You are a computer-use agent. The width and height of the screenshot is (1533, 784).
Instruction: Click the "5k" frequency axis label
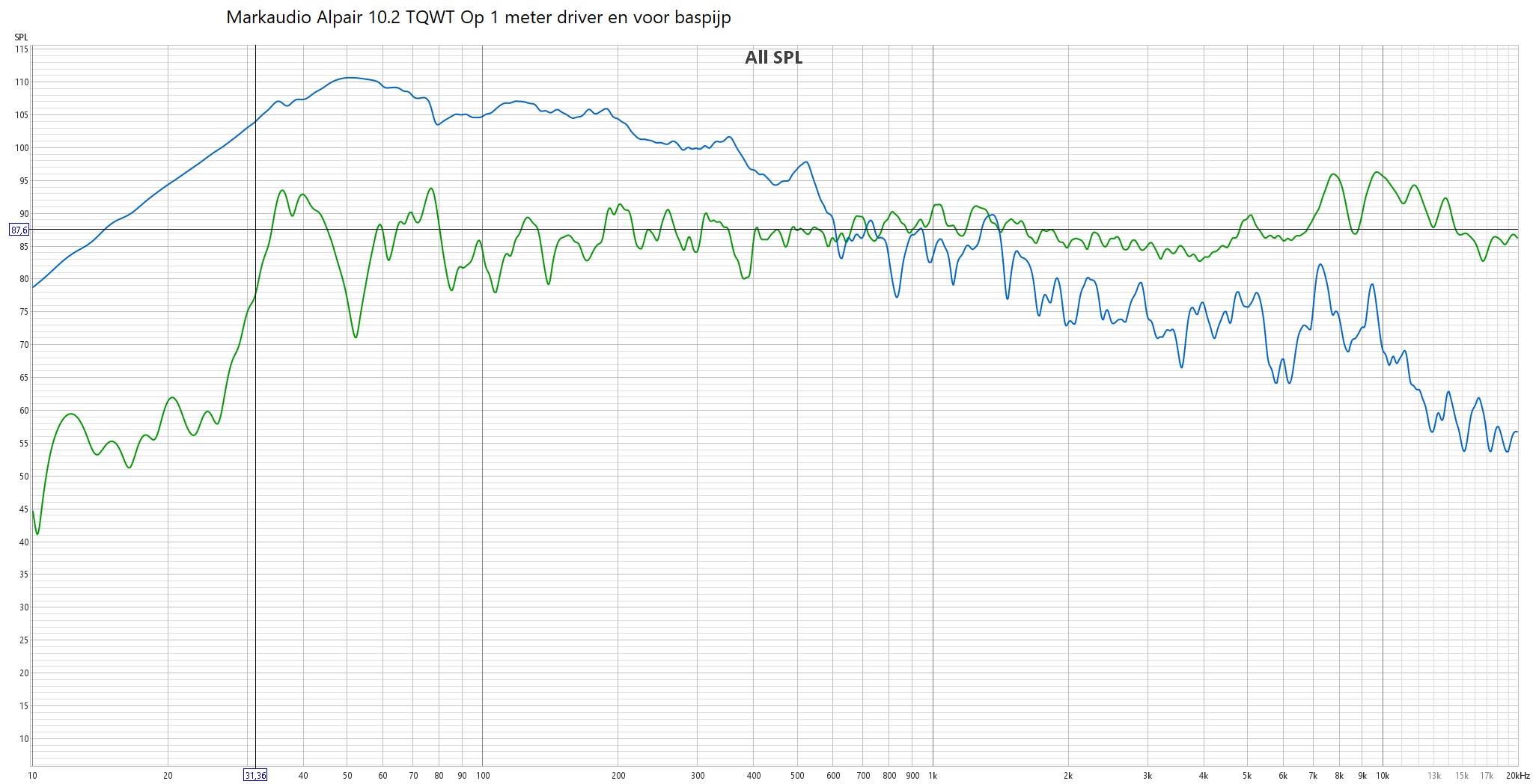click(1247, 776)
